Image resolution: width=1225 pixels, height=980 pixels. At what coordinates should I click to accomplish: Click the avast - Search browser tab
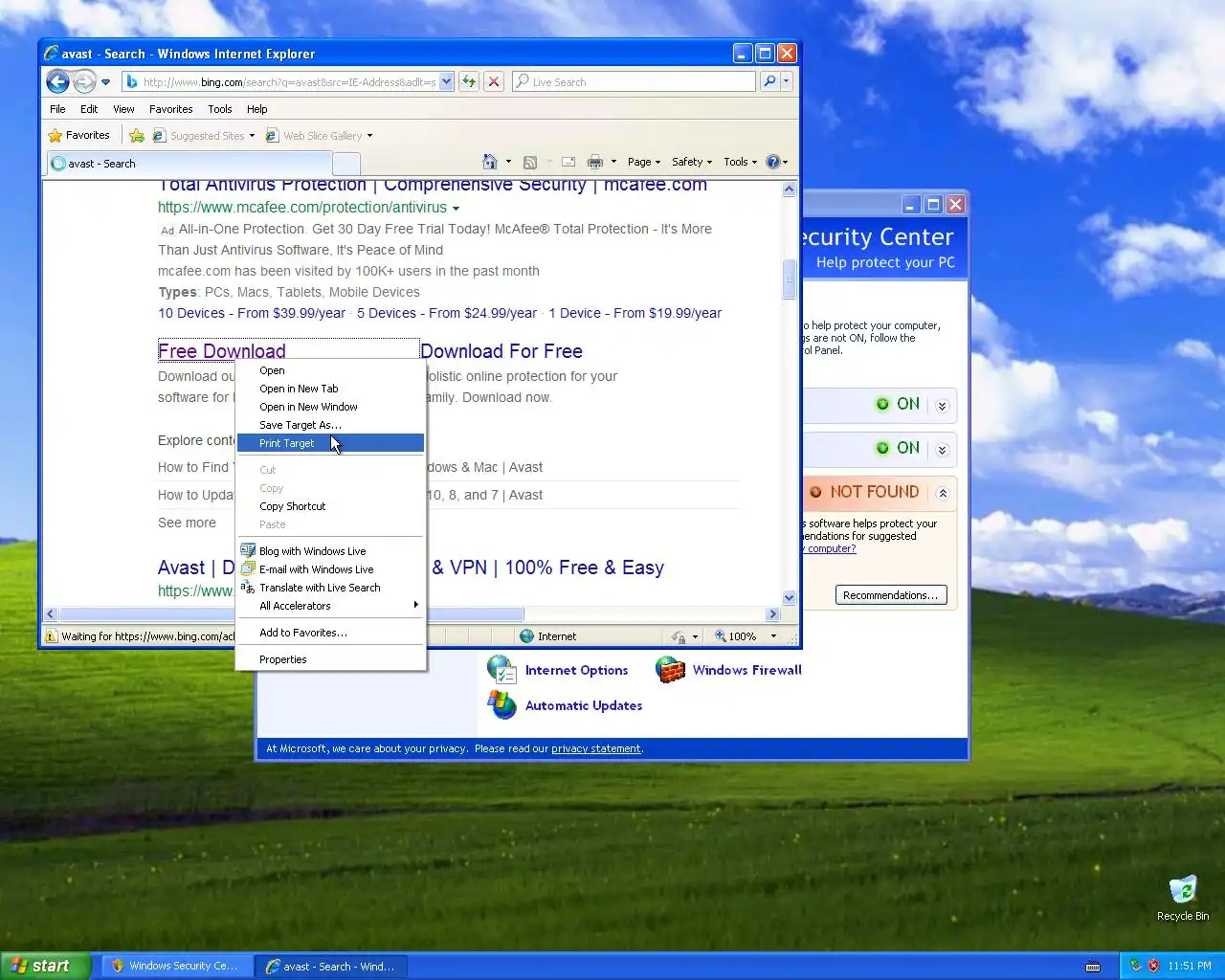click(x=189, y=164)
